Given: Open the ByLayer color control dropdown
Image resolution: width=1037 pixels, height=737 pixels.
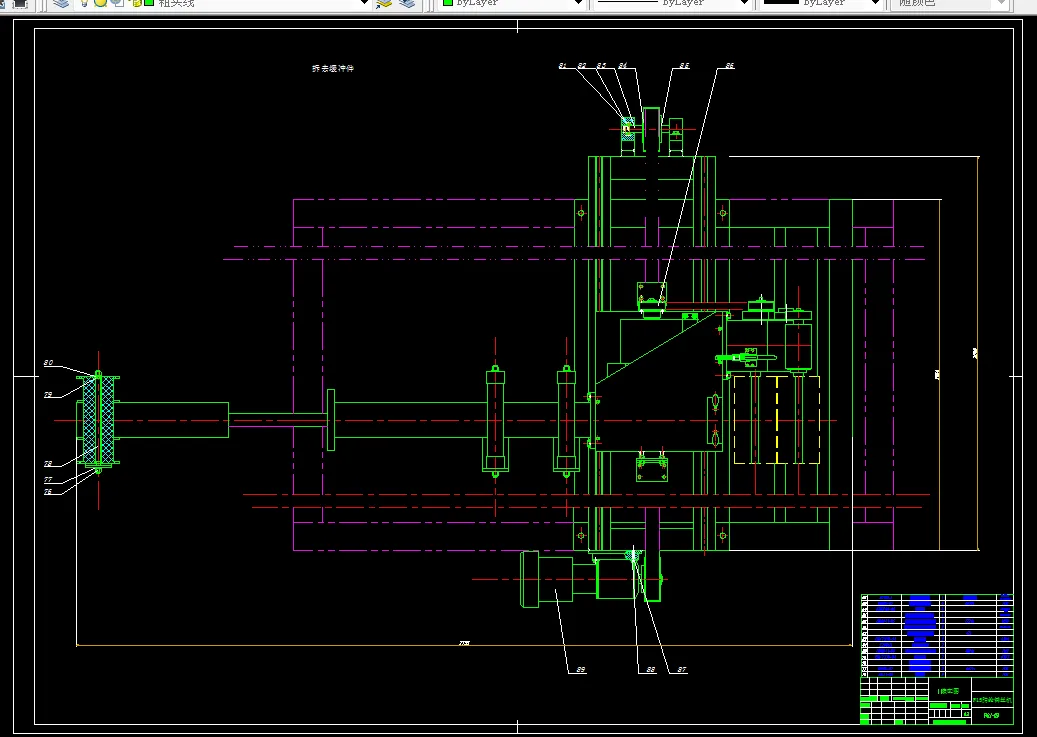Looking at the screenshot, I should (578, 3).
